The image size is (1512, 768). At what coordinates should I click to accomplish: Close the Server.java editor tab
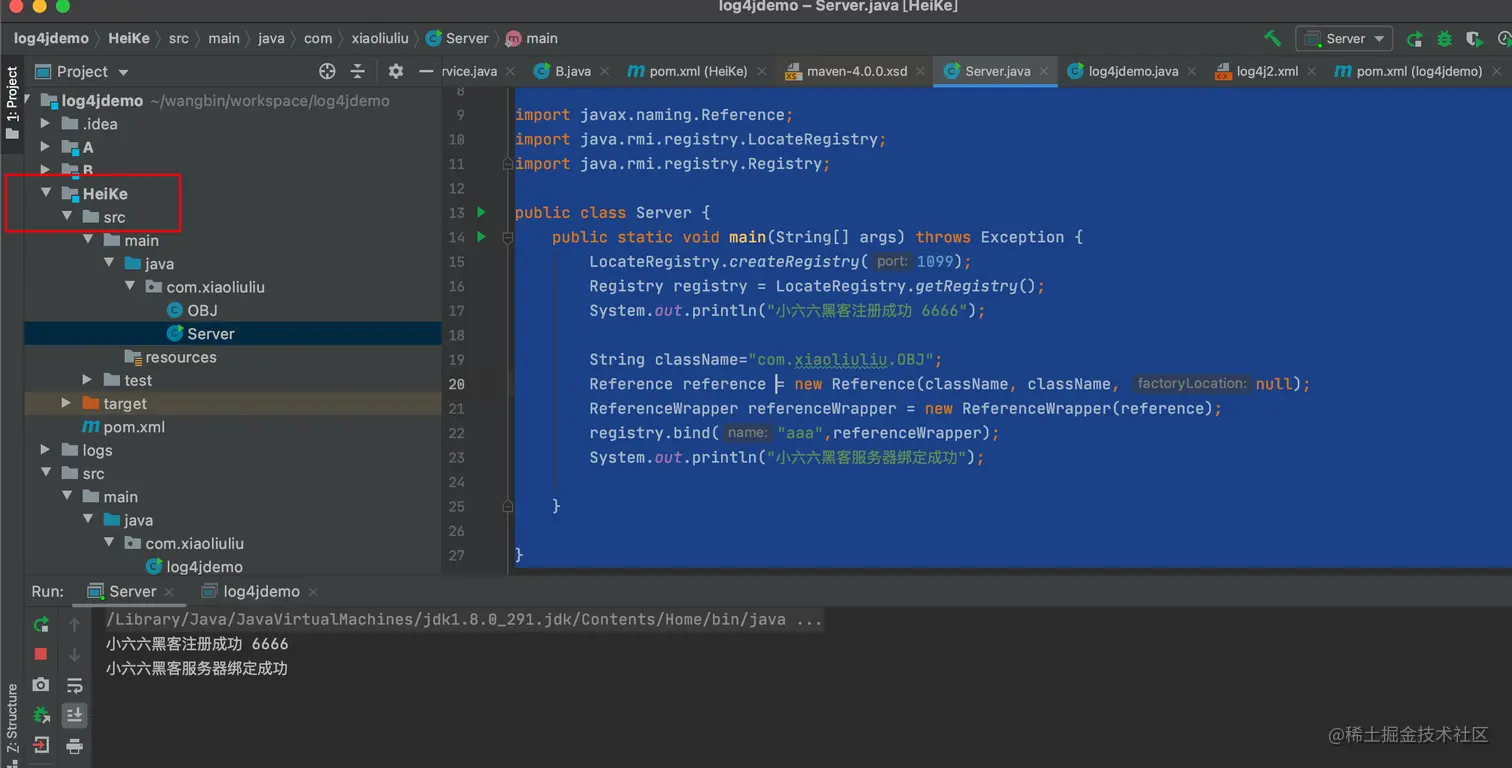1044,71
